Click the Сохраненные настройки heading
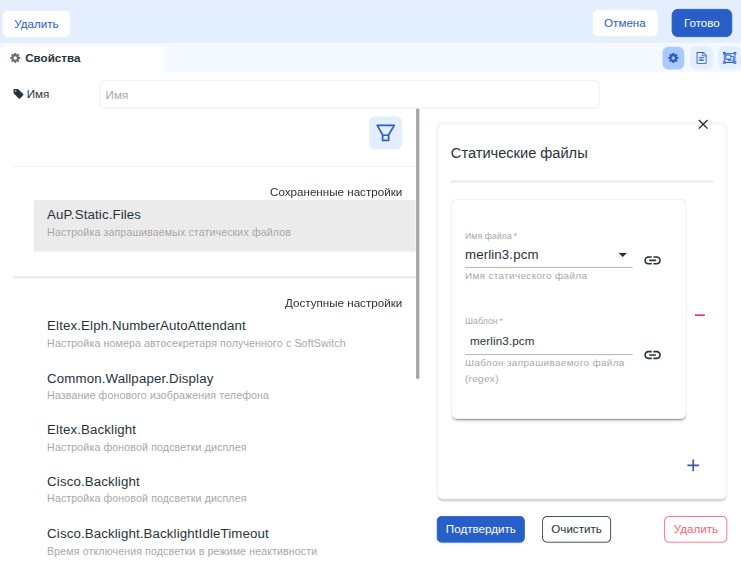The height and width of the screenshot is (562, 741). pyautogui.click(x=336, y=192)
